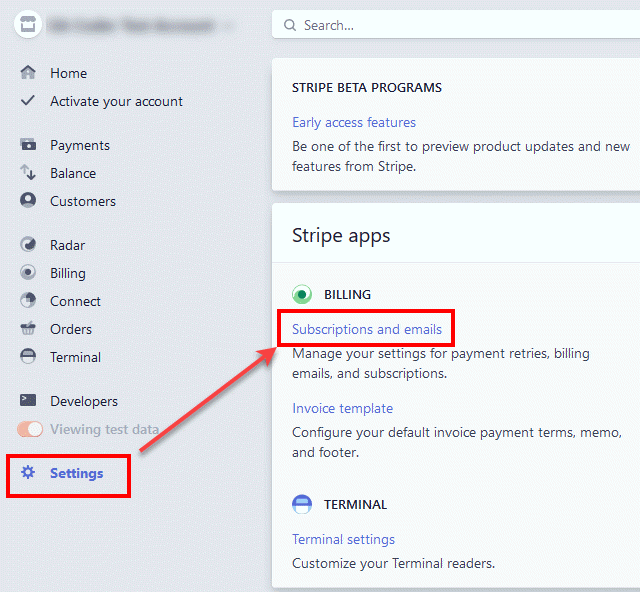Click the Orders basket icon
Image resolution: width=640 pixels, height=592 pixels.
pos(28,329)
